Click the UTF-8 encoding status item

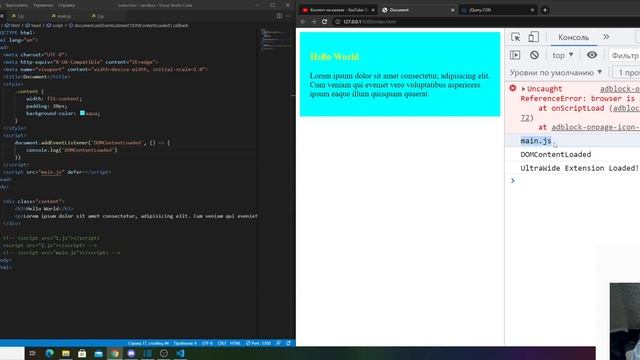pyautogui.click(x=207, y=343)
